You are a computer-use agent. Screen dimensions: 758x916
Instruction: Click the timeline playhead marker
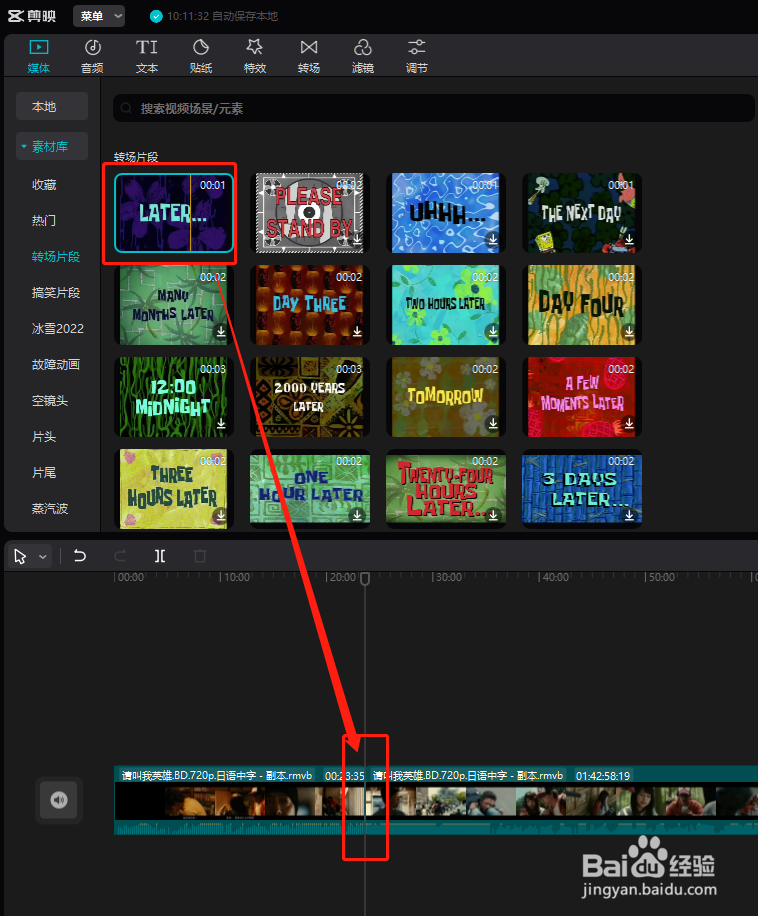click(x=365, y=578)
